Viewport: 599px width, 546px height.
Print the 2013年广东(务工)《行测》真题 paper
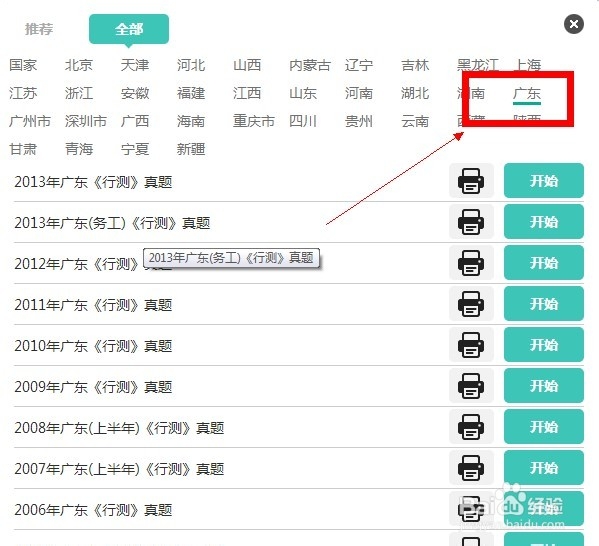coord(471,222)
